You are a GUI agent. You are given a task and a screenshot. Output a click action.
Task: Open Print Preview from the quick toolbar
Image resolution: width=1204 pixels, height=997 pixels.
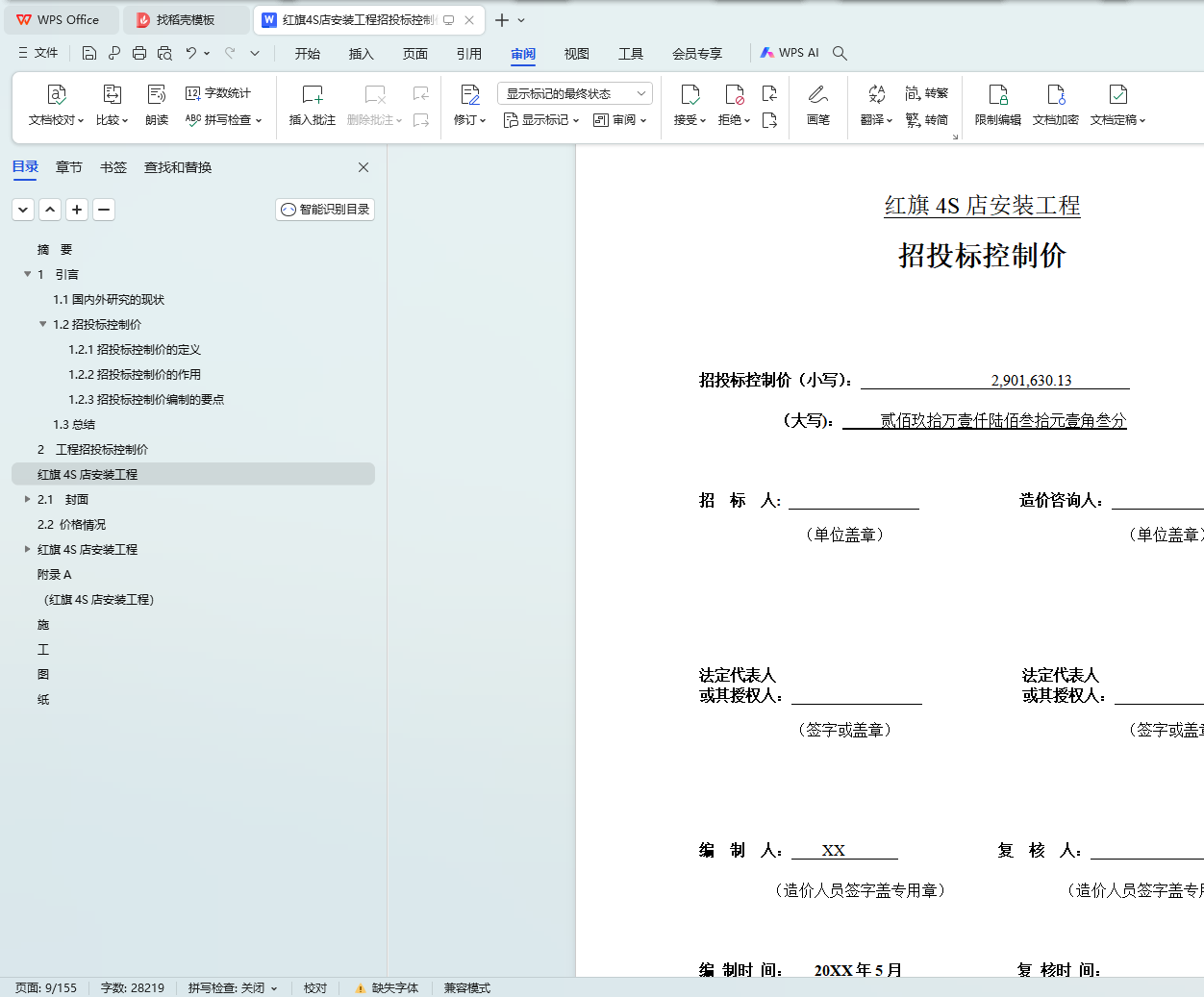pyautogui.click(x=164, y=53)
